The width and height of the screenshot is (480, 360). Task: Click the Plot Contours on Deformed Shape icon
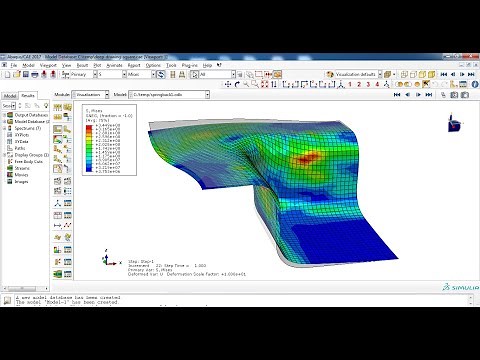(x=58, y=139)
